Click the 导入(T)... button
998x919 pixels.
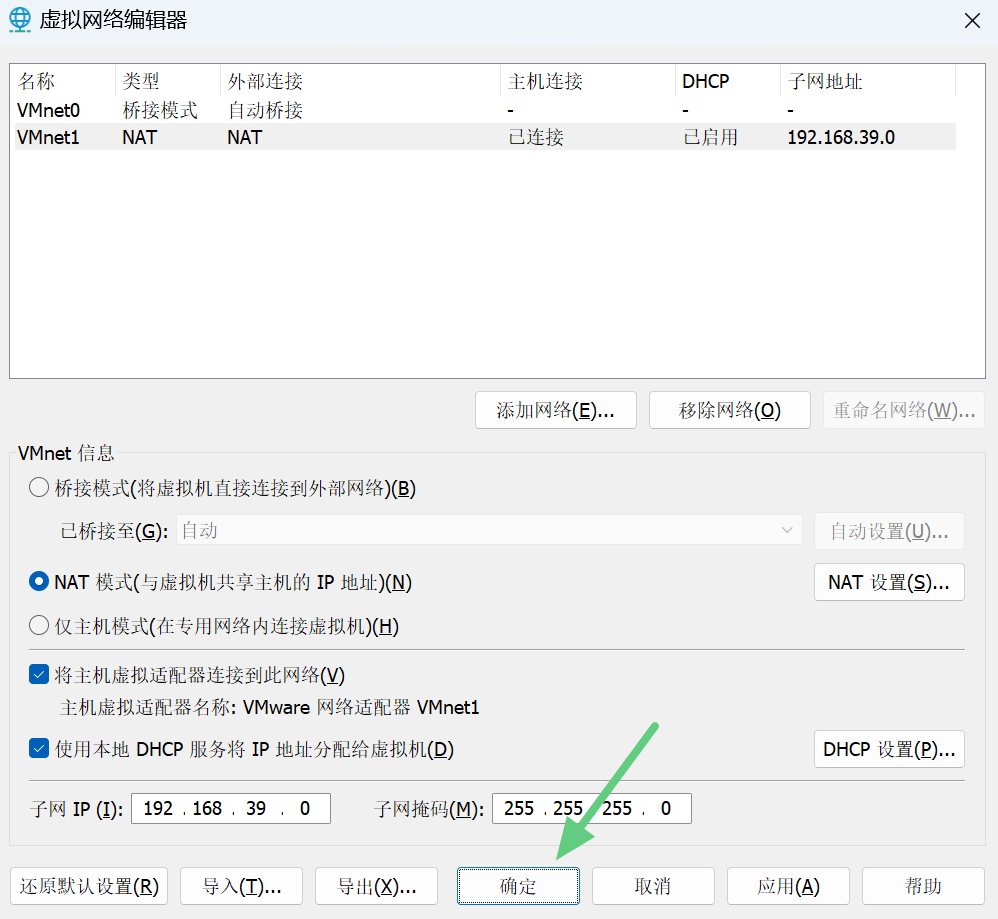(x=241, y=886)
